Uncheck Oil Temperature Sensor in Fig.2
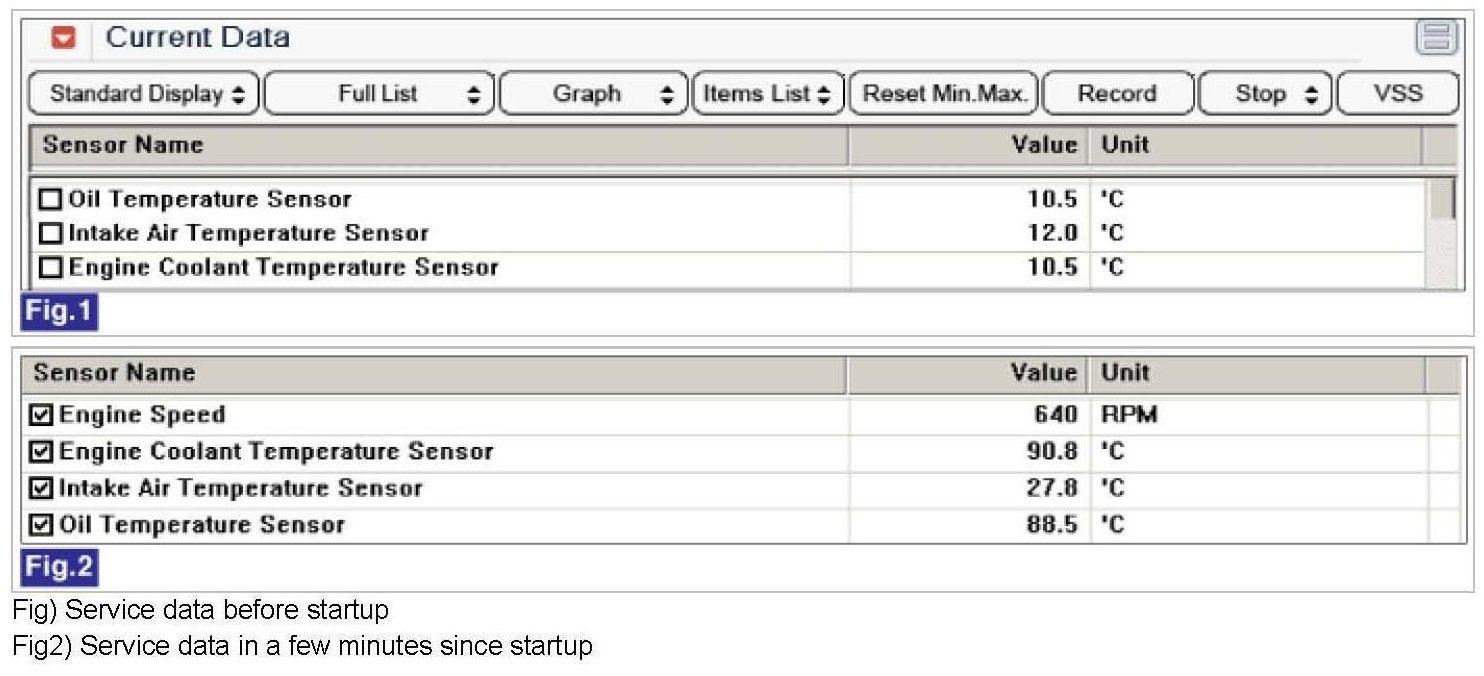 click(x=42, y=525)
